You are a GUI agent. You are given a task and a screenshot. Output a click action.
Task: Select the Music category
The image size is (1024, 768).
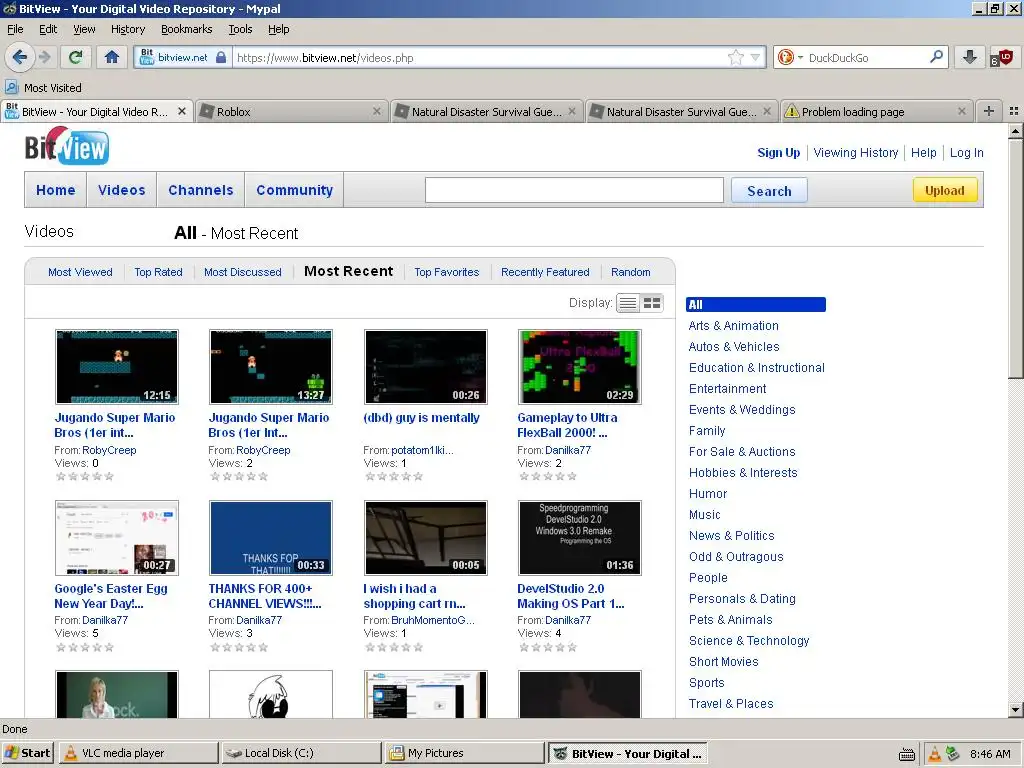click(704, 515)
